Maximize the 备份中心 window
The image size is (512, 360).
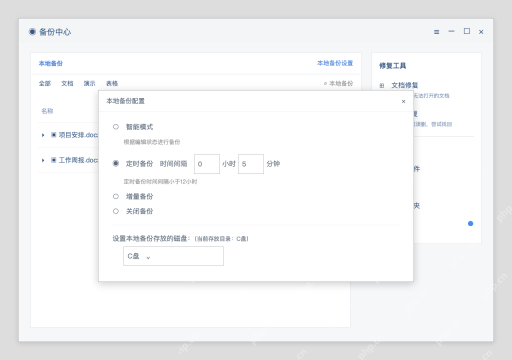(x=467, y=31)
